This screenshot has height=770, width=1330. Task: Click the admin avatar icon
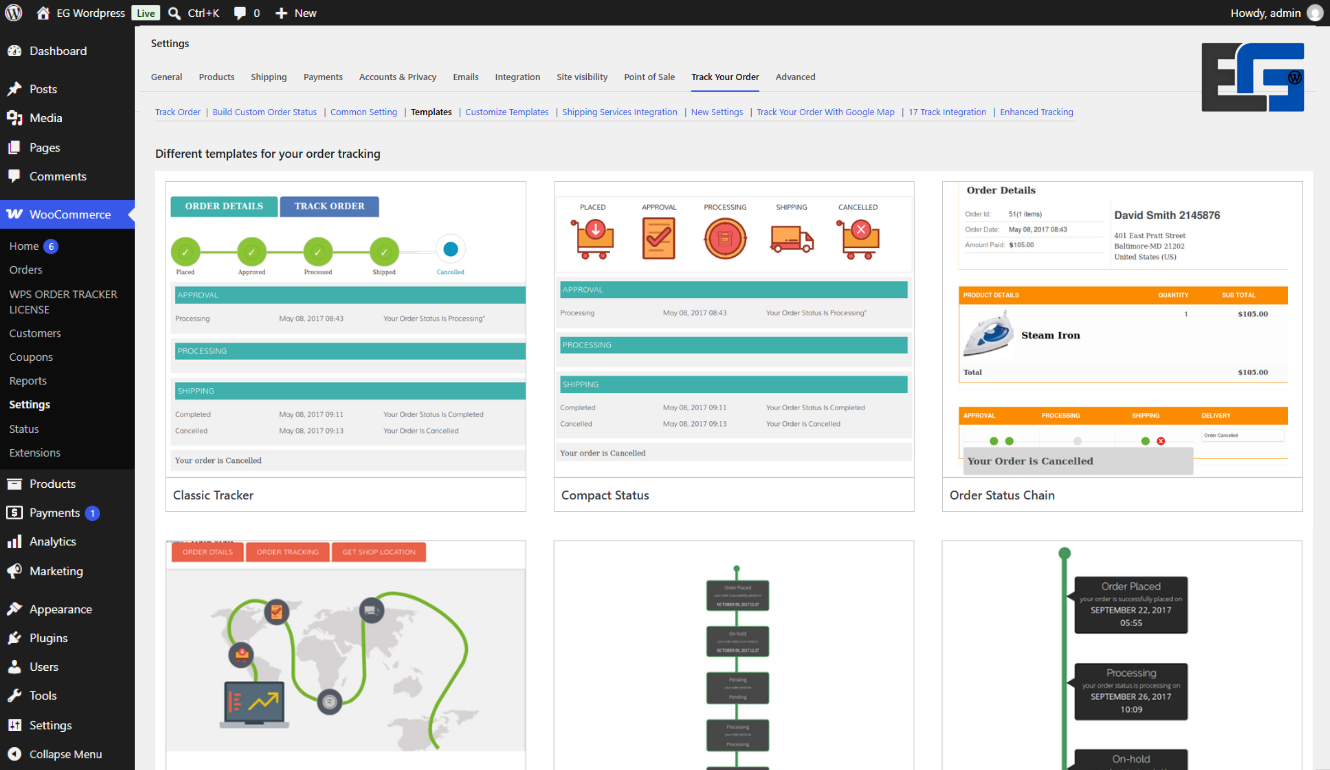pos(1314,13)
